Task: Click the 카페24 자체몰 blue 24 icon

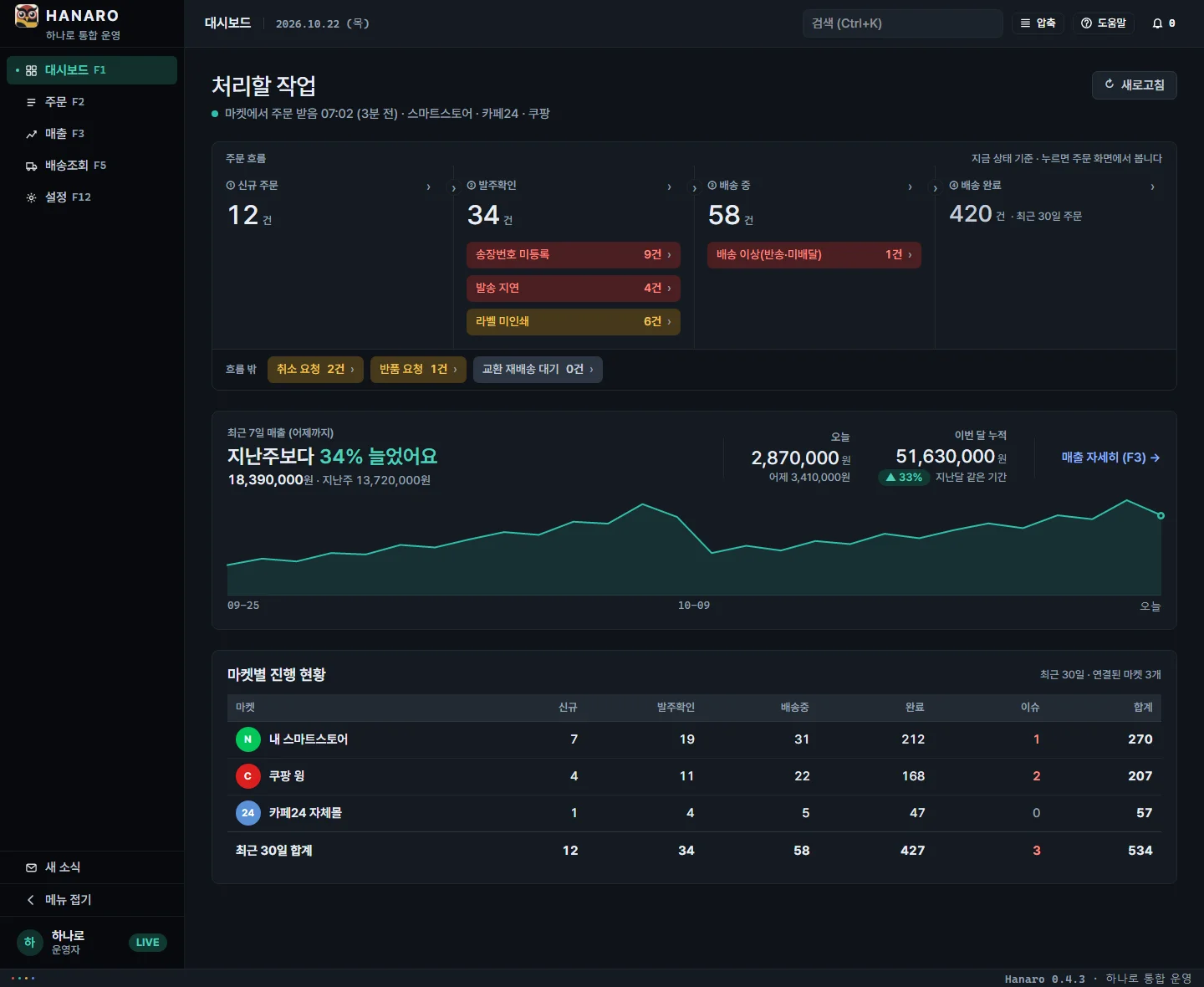Action: coord(247,813)
